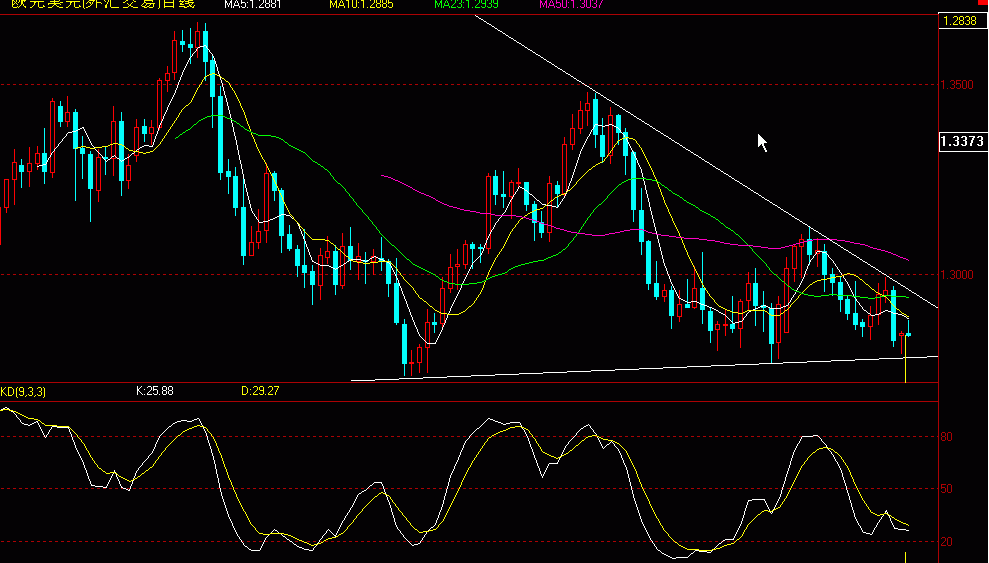The width and height of the screenshot is (989, 563).
Task: Click the highlighted 1.3373 price box
Action: click(x=962, y=142)
